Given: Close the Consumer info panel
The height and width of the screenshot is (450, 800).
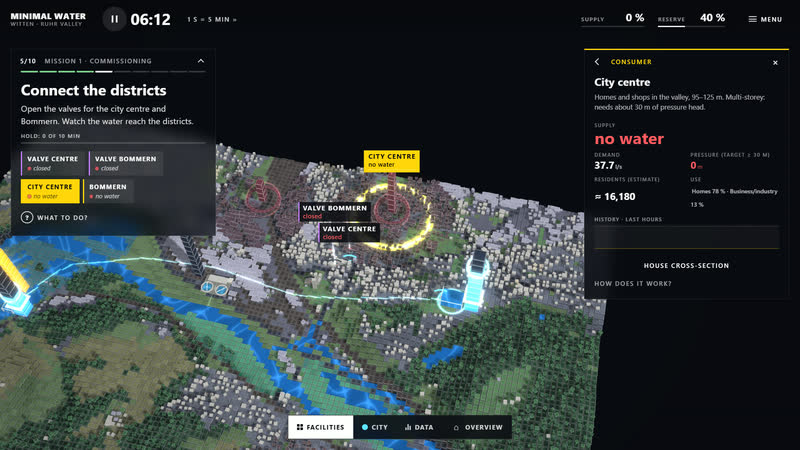Looking at the screenshot, I should tap(775, 63).
